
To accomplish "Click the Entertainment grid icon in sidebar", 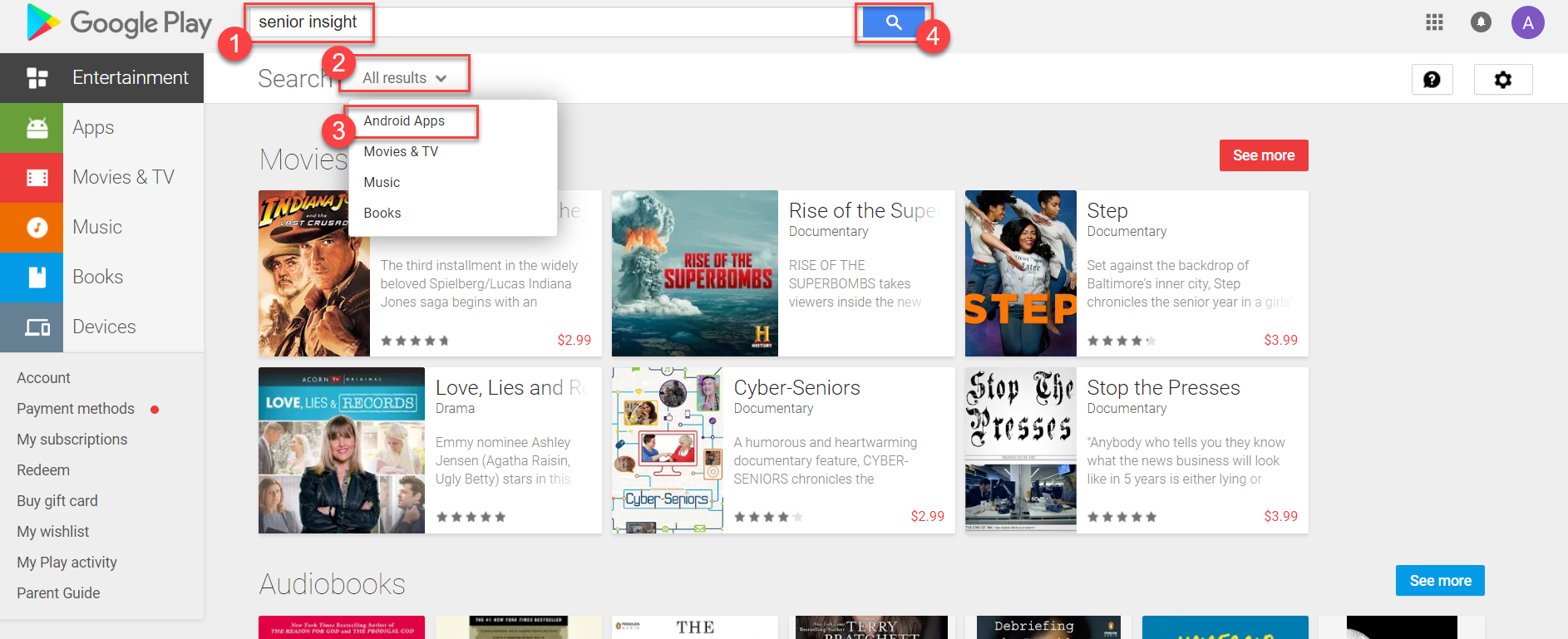I will click(37, 78).
